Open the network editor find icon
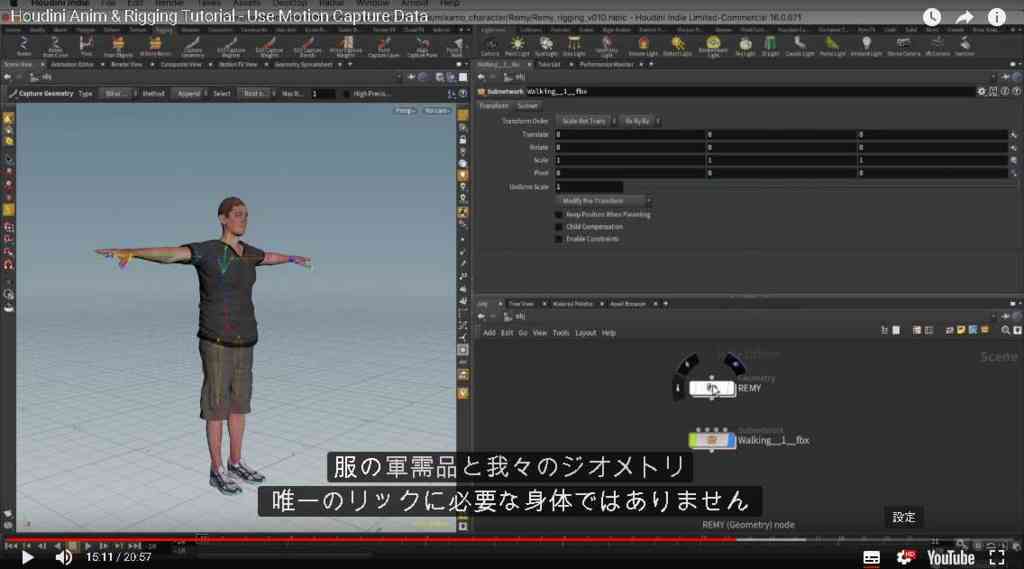The width and height of the screenshot is (1024, 569). [1006, 331]
